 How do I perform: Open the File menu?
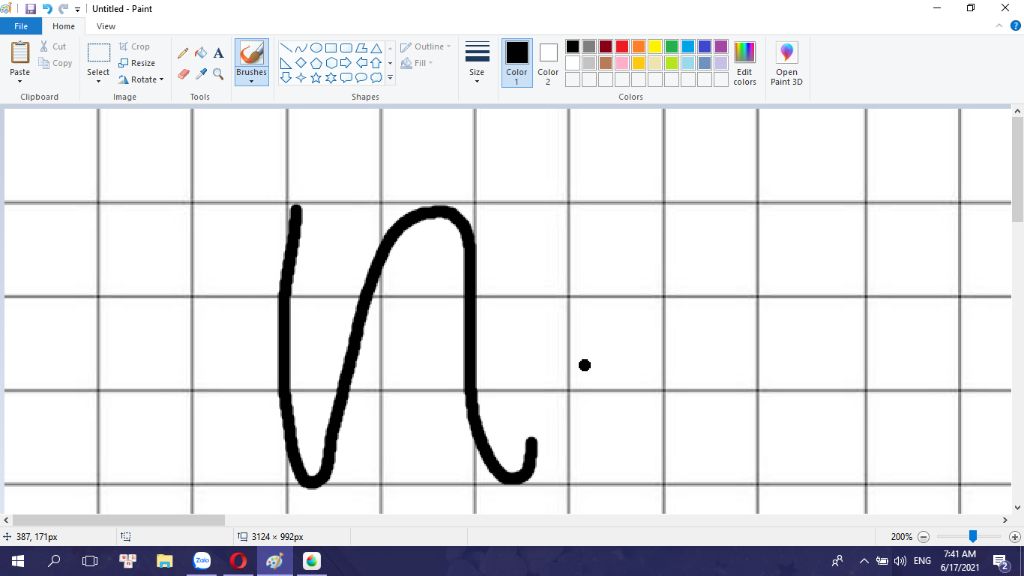coord(21,26)
